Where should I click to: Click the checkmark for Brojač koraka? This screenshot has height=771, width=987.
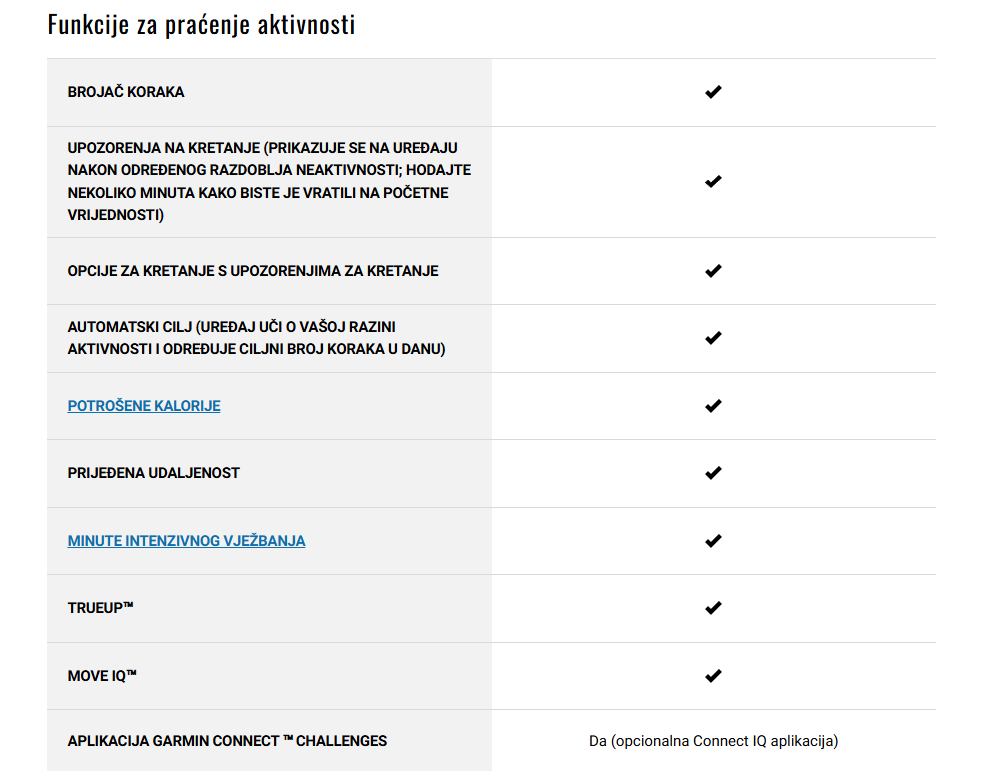(713, 92)
